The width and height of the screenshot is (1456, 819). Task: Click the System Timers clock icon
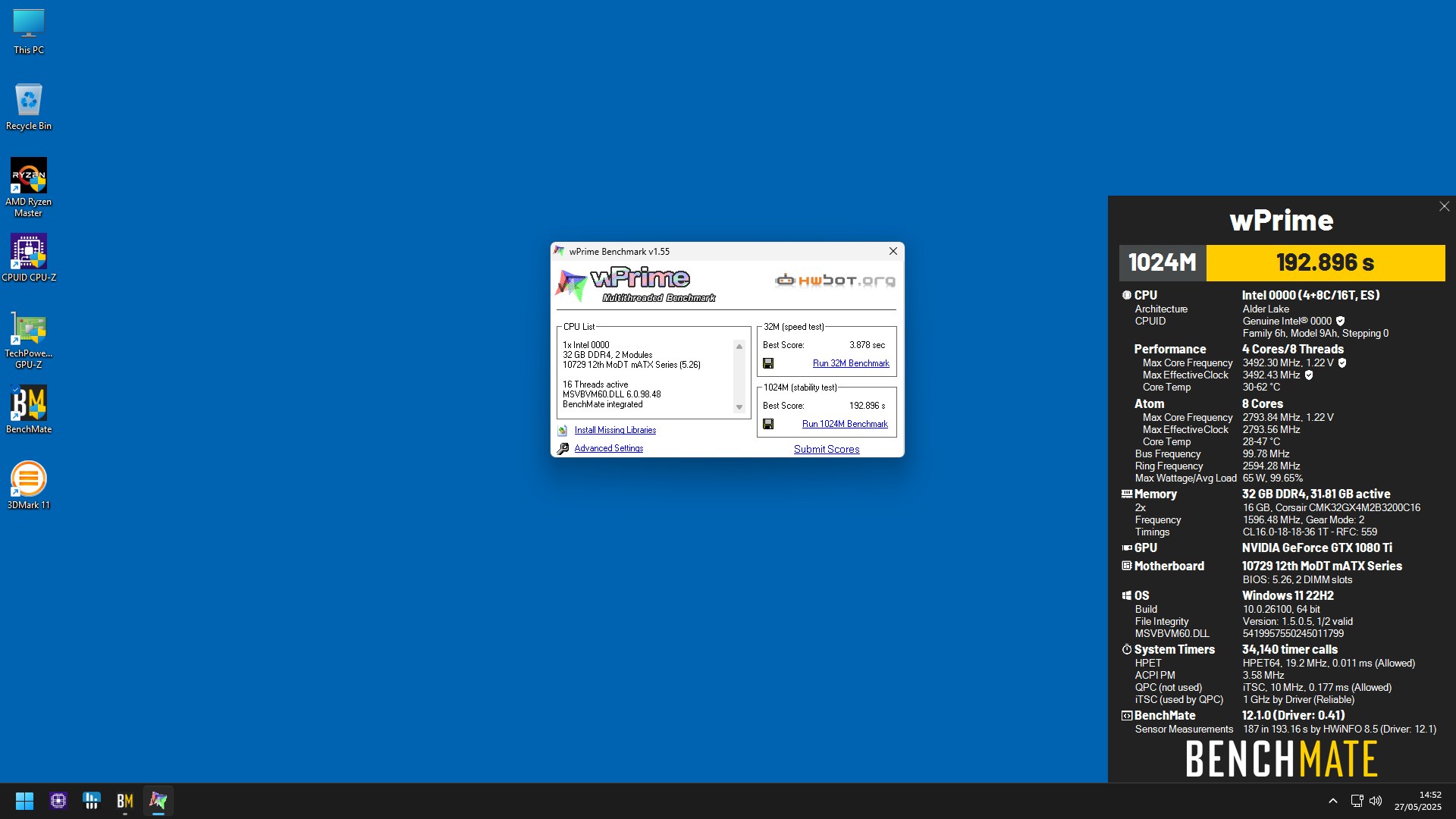tap(1126, 649)
